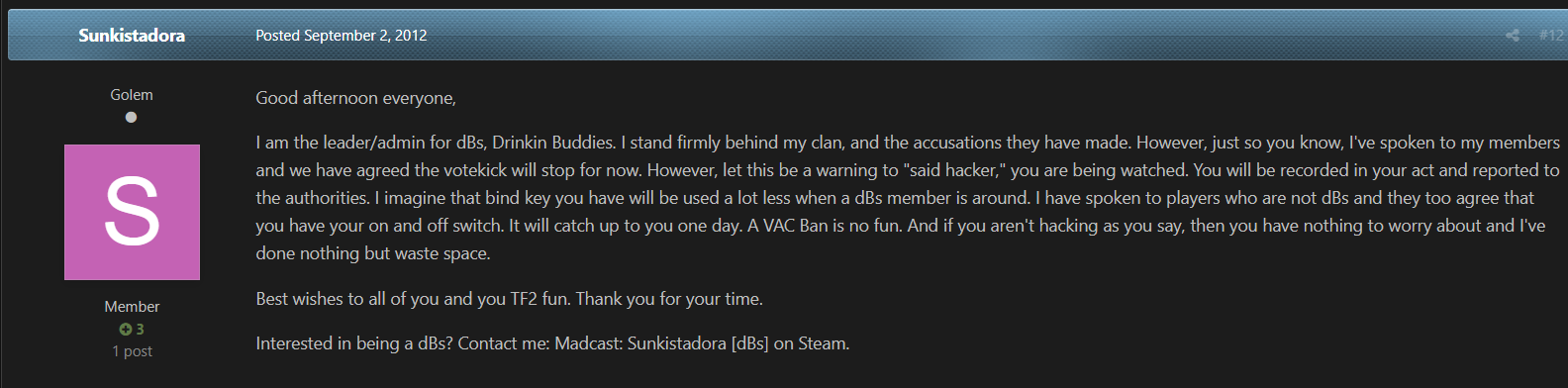This screenshot has width=1568, height=388.
Task: Click the Interested in being a dBs line
Action: pos(552,342)
